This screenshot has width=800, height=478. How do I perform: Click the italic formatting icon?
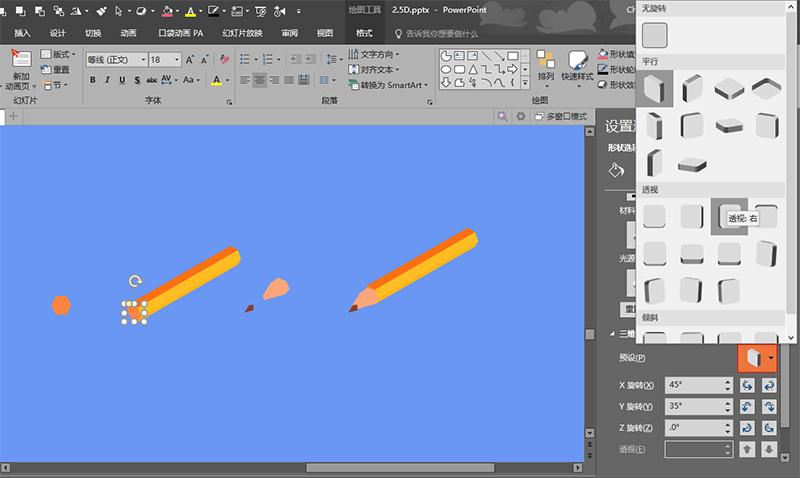pyautogui.click(x=107, y=80)
